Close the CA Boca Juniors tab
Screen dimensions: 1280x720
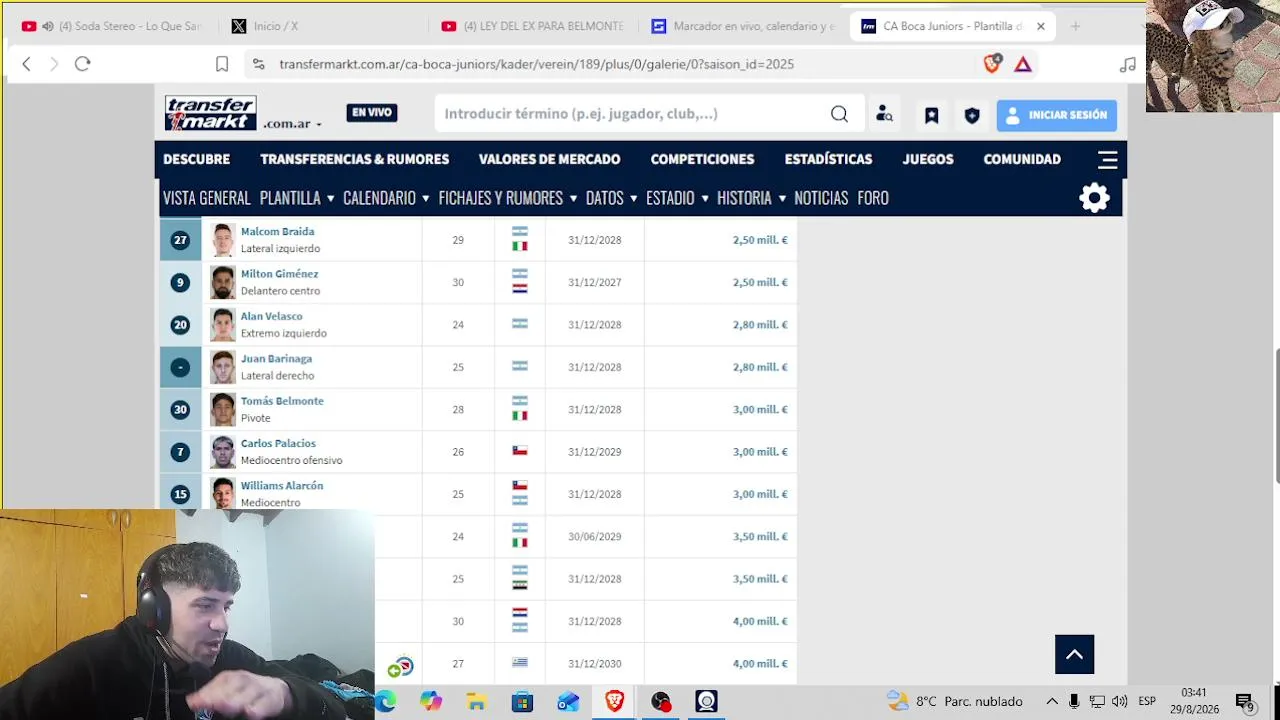pyautogui.click(x=1040, y=26)
